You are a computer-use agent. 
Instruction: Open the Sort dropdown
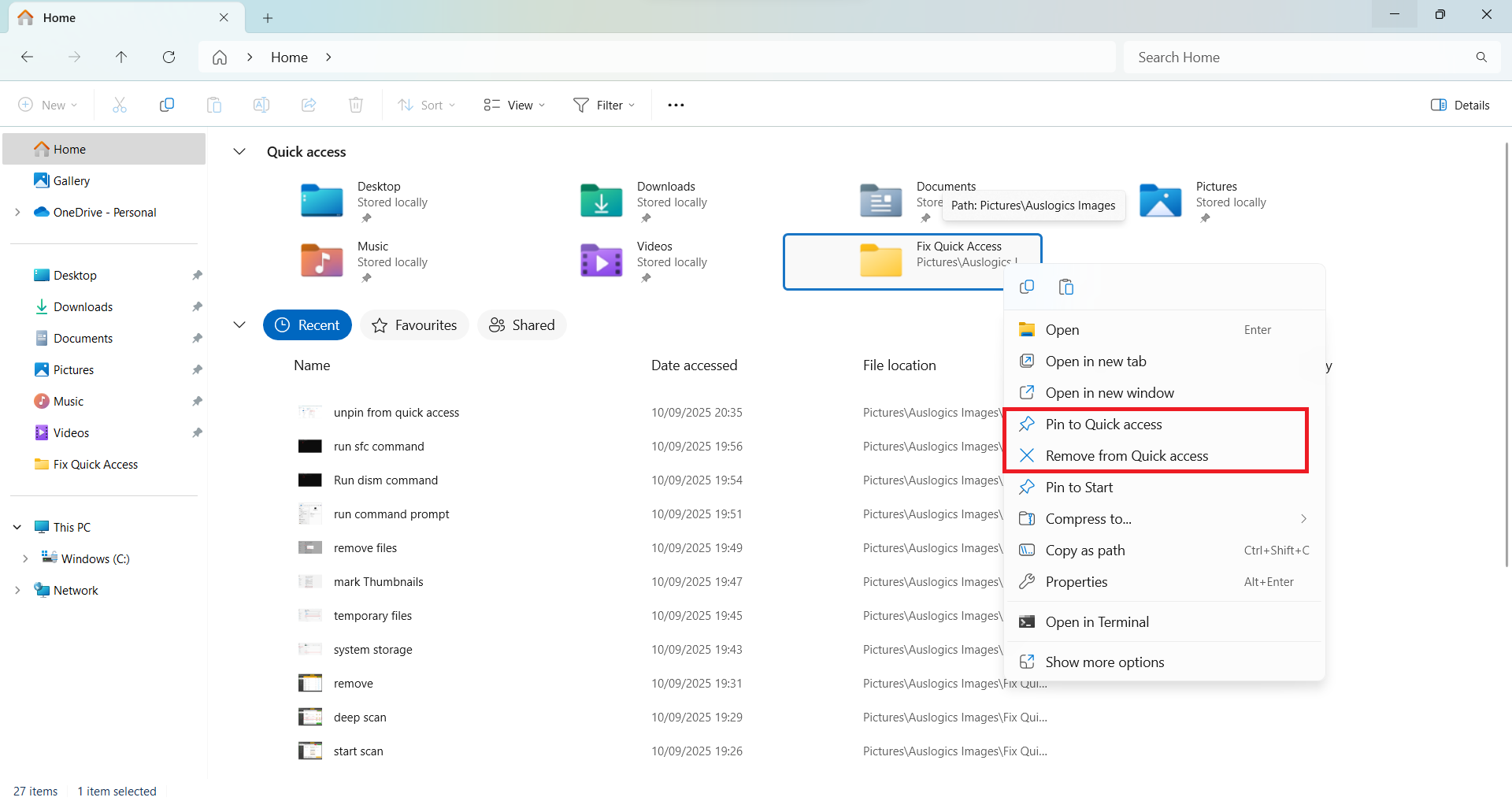tap(426, 104)
